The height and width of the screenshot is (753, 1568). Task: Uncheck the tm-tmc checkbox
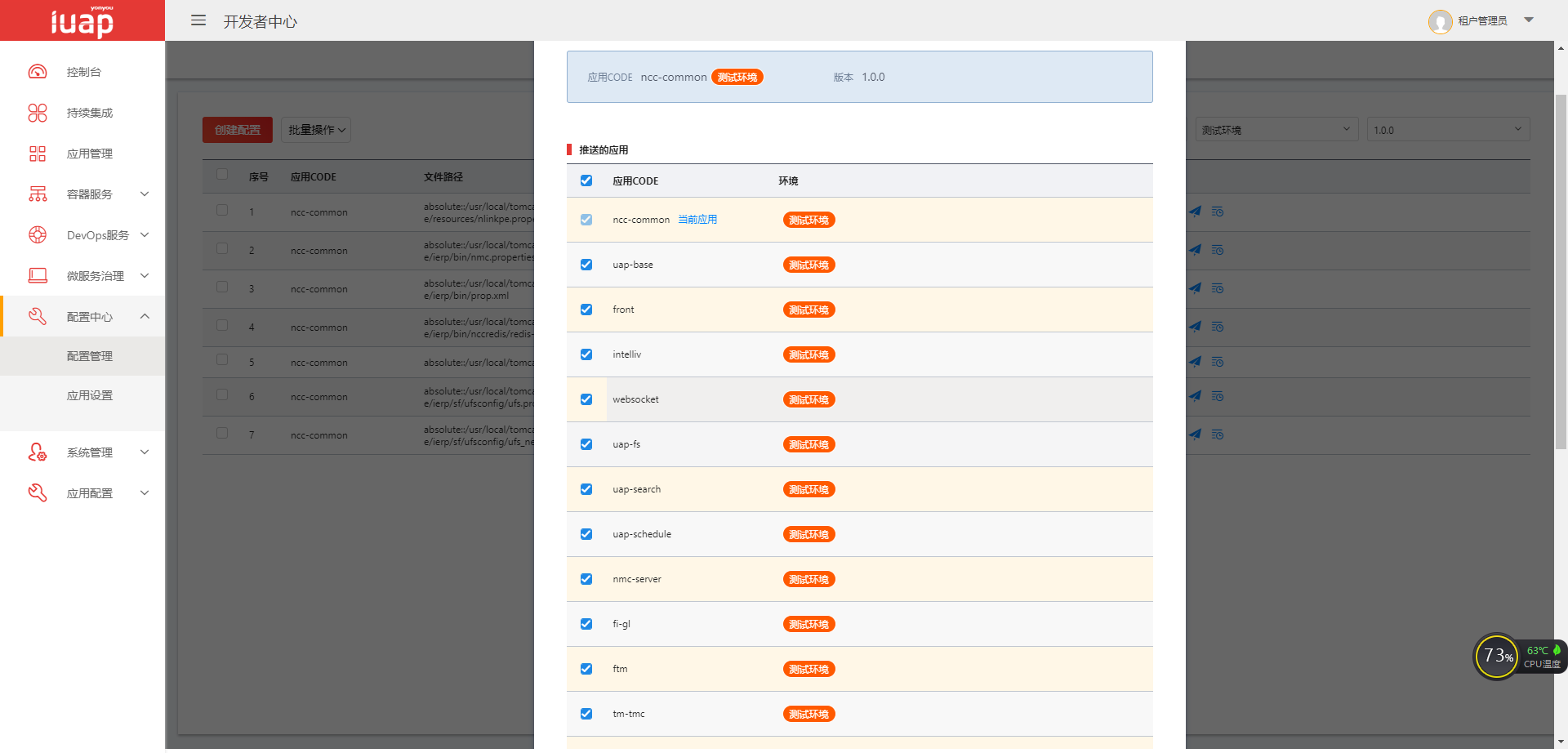tap(586, 714)
